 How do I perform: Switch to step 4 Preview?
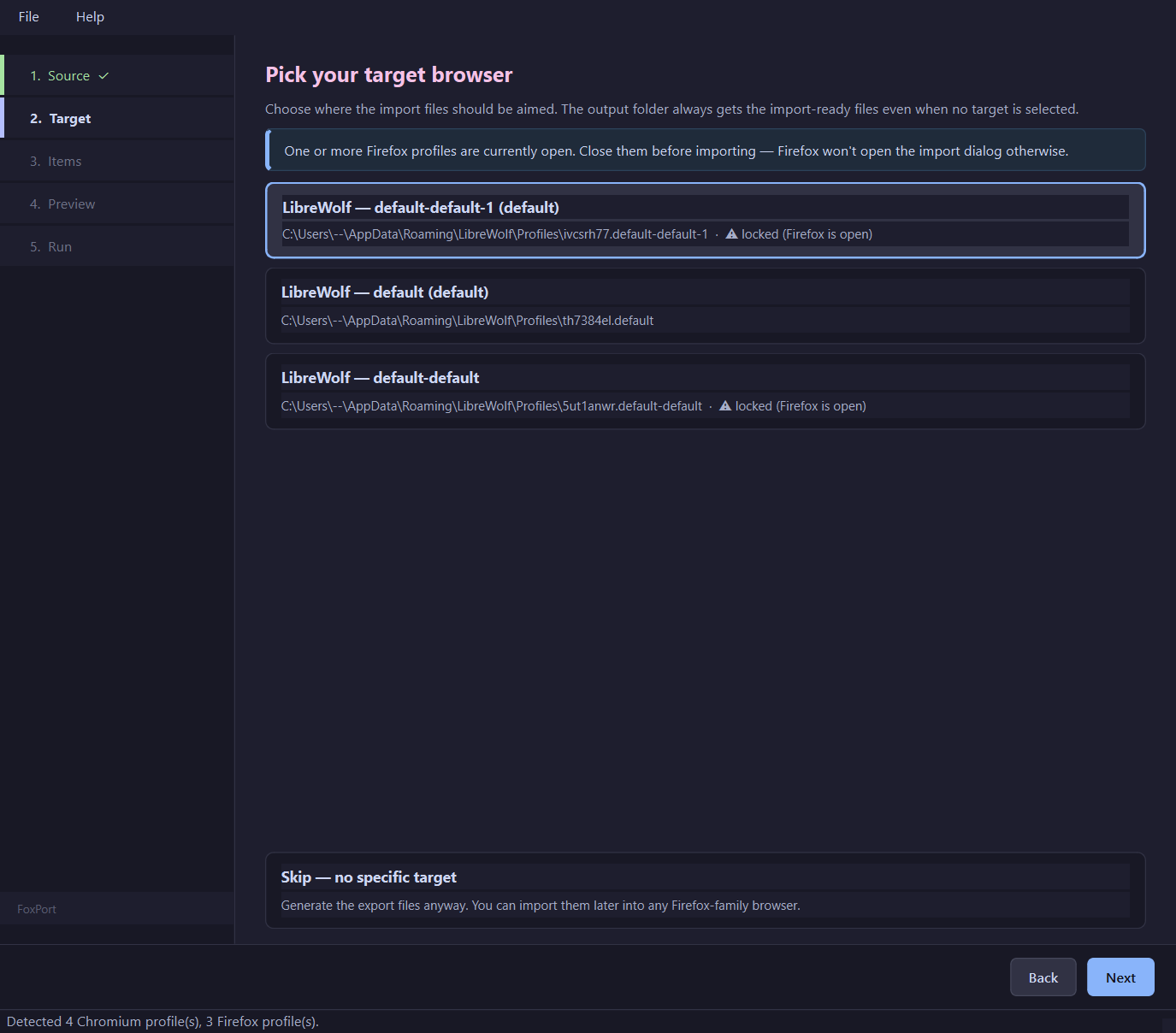coord(117,204)
